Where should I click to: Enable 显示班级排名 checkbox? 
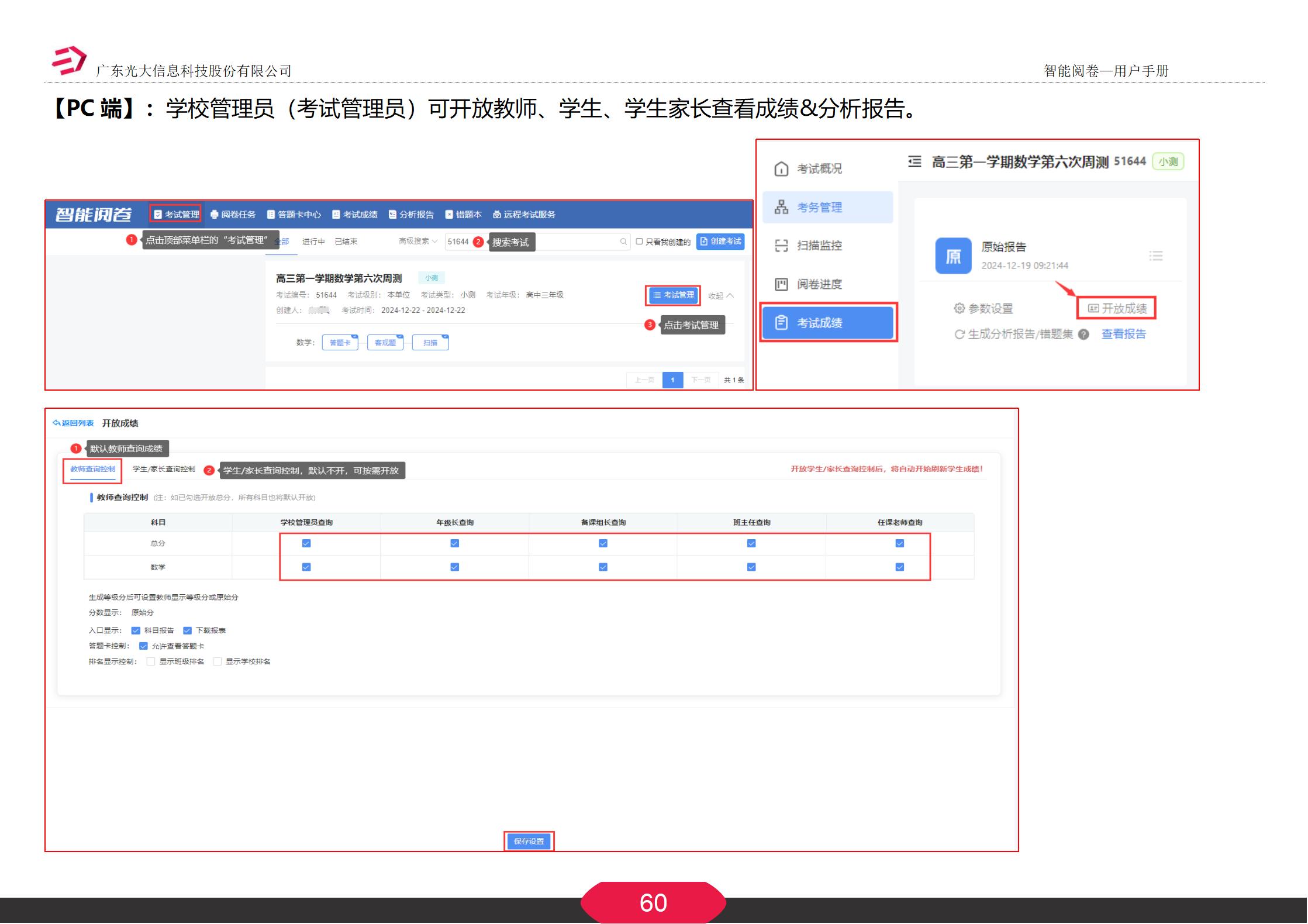[x=151, y=661]
